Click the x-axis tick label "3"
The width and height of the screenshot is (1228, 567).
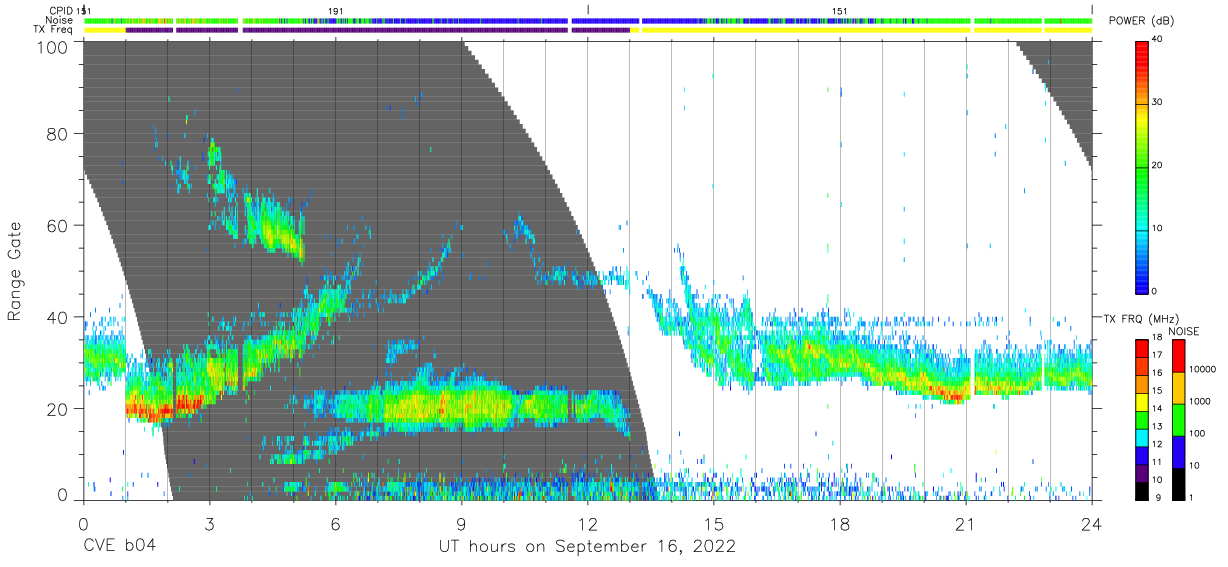coord(209,524)
